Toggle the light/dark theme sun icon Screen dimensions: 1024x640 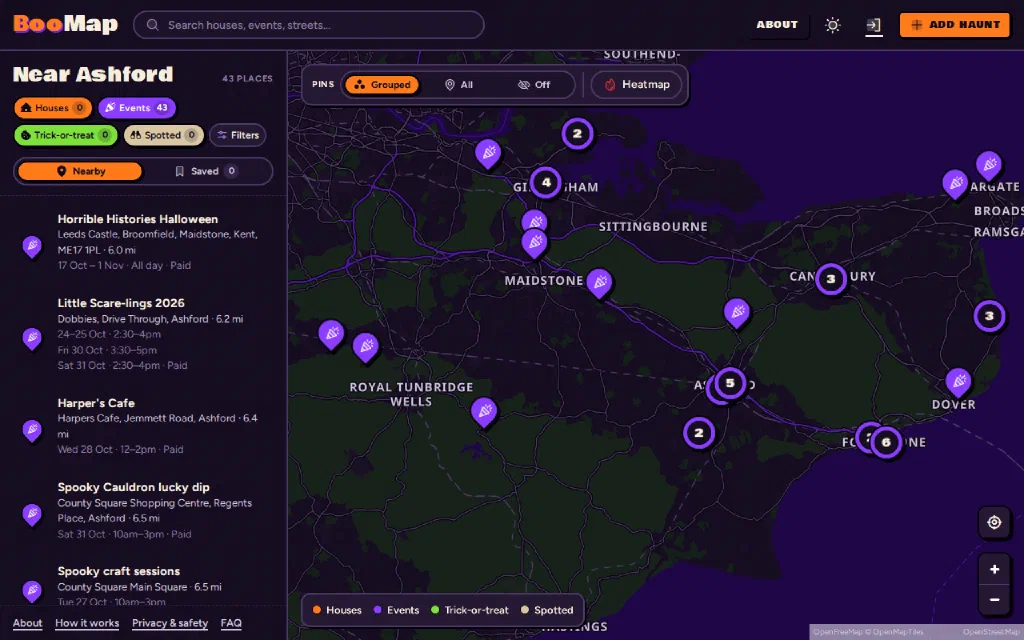[x=832, y=25]
